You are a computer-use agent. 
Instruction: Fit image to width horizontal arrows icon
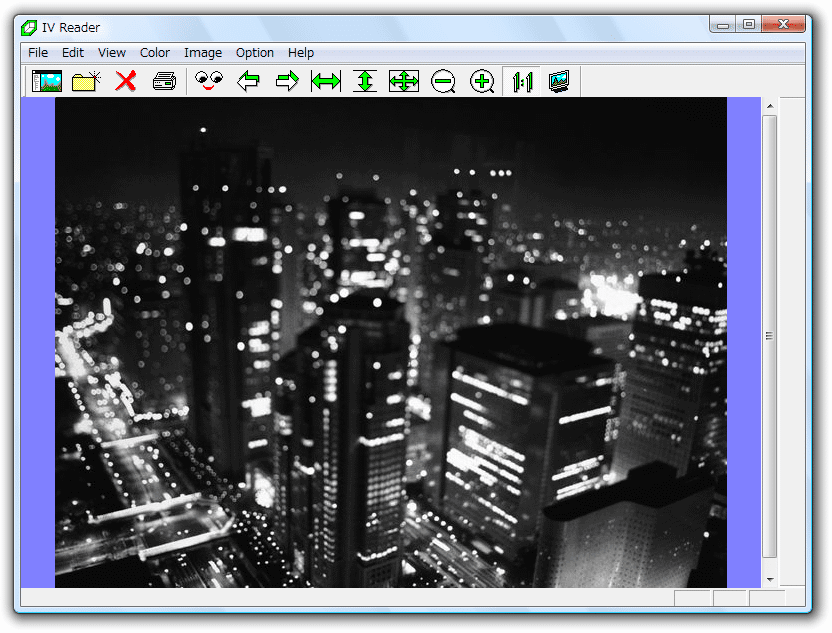326,81
